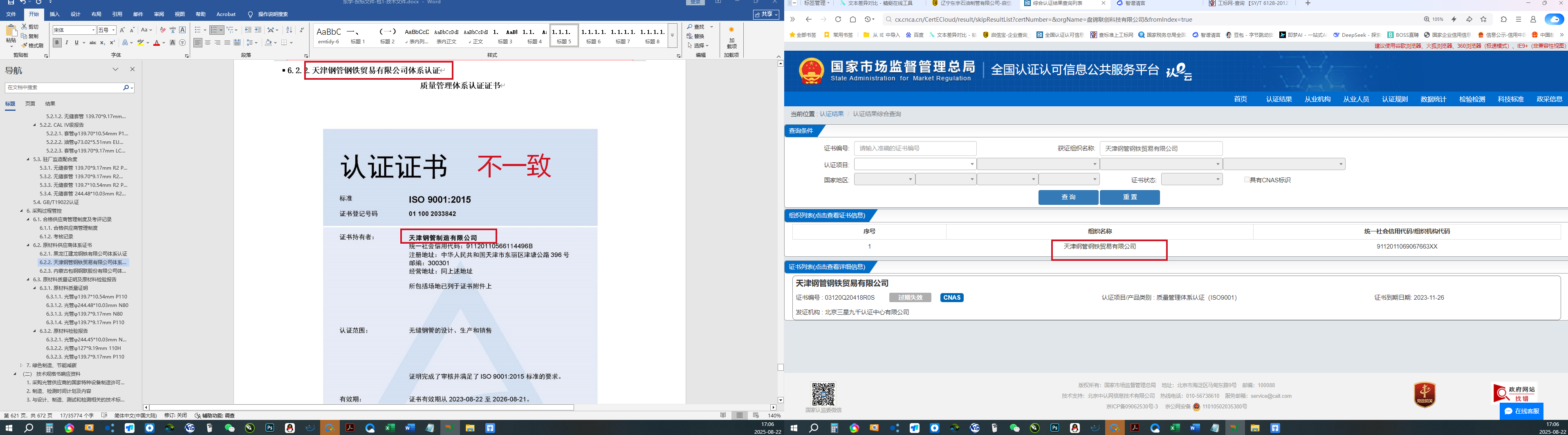Apply superscript formatting in Word
The image size is (1568, 435).
coord(112,43)
